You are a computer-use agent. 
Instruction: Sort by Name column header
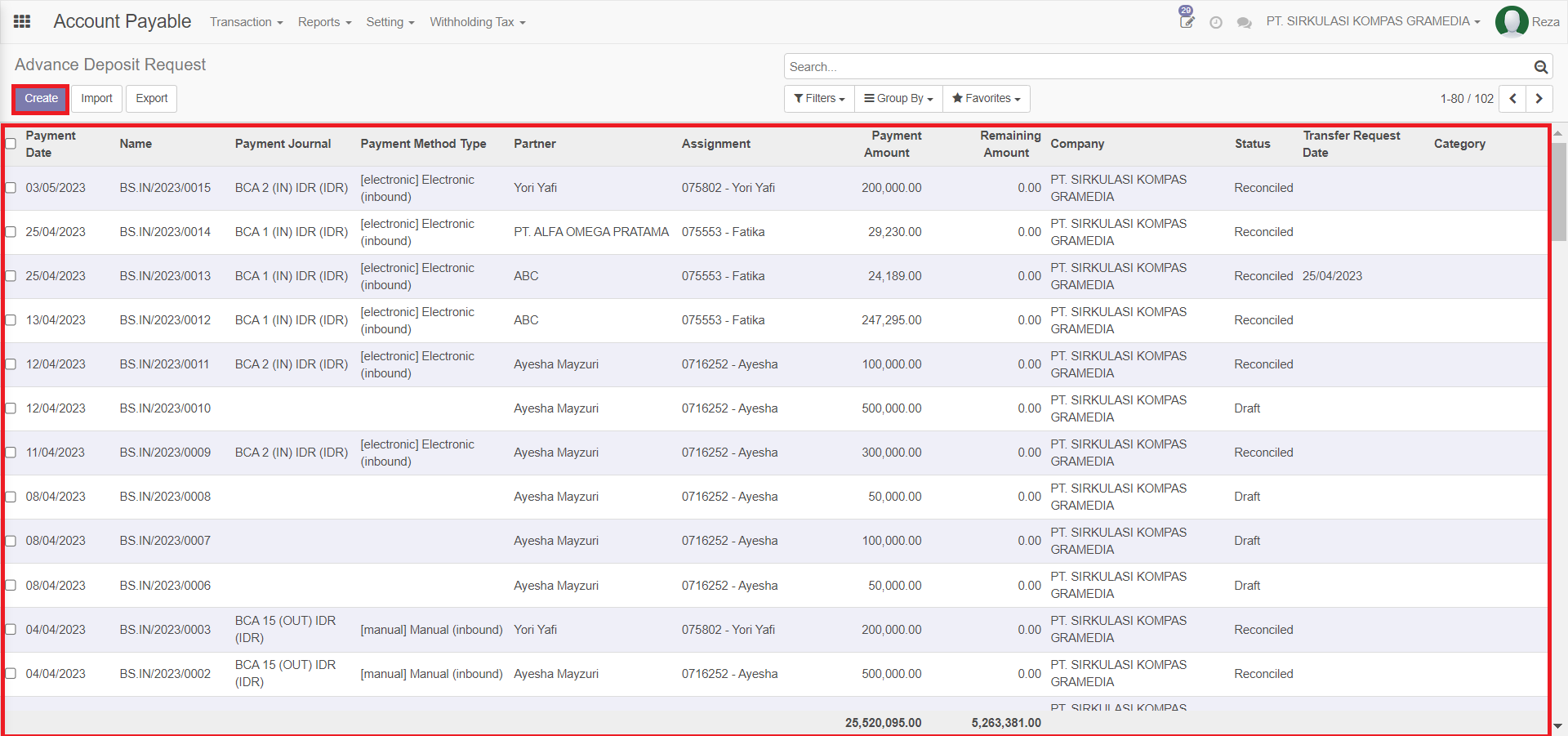136,144
